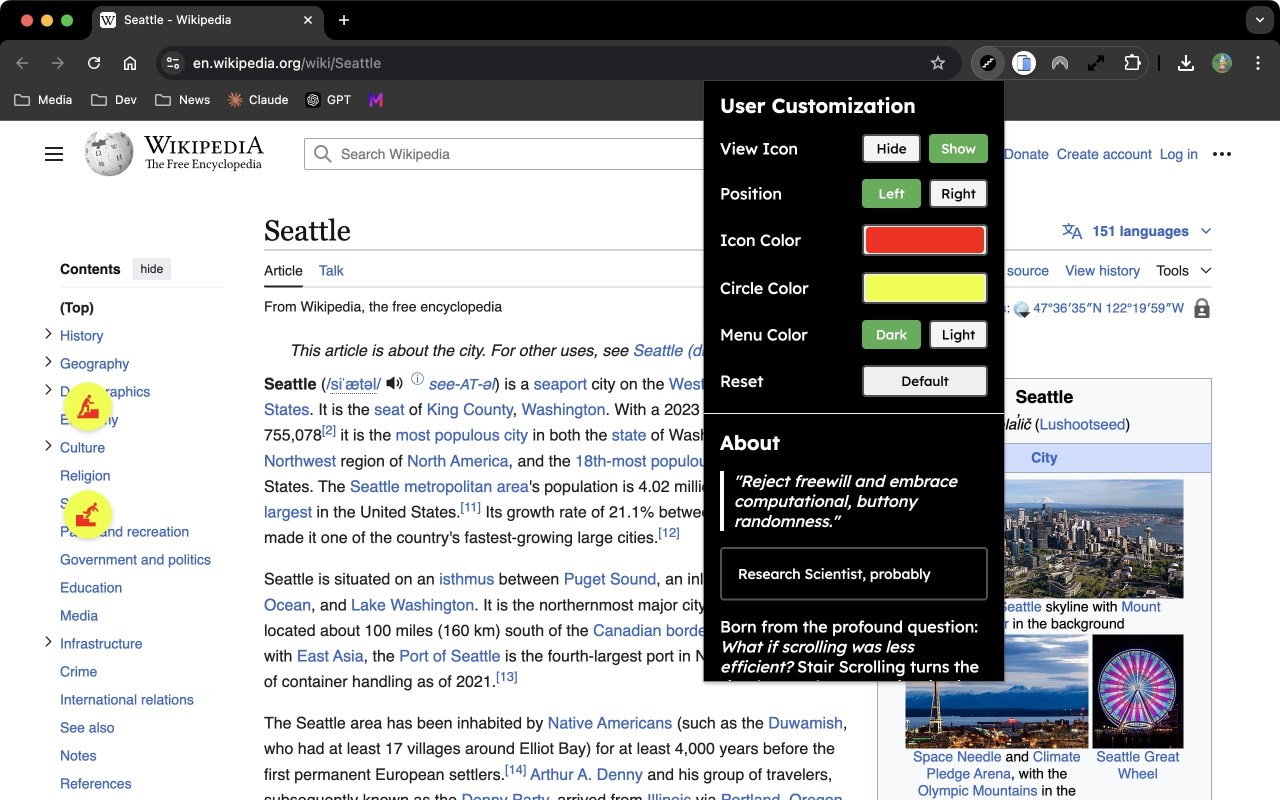The width and height of the screenshot is (1280, 800).
Task: Click the Search Wikipedia input field
Action: click(x=505, y=154)
